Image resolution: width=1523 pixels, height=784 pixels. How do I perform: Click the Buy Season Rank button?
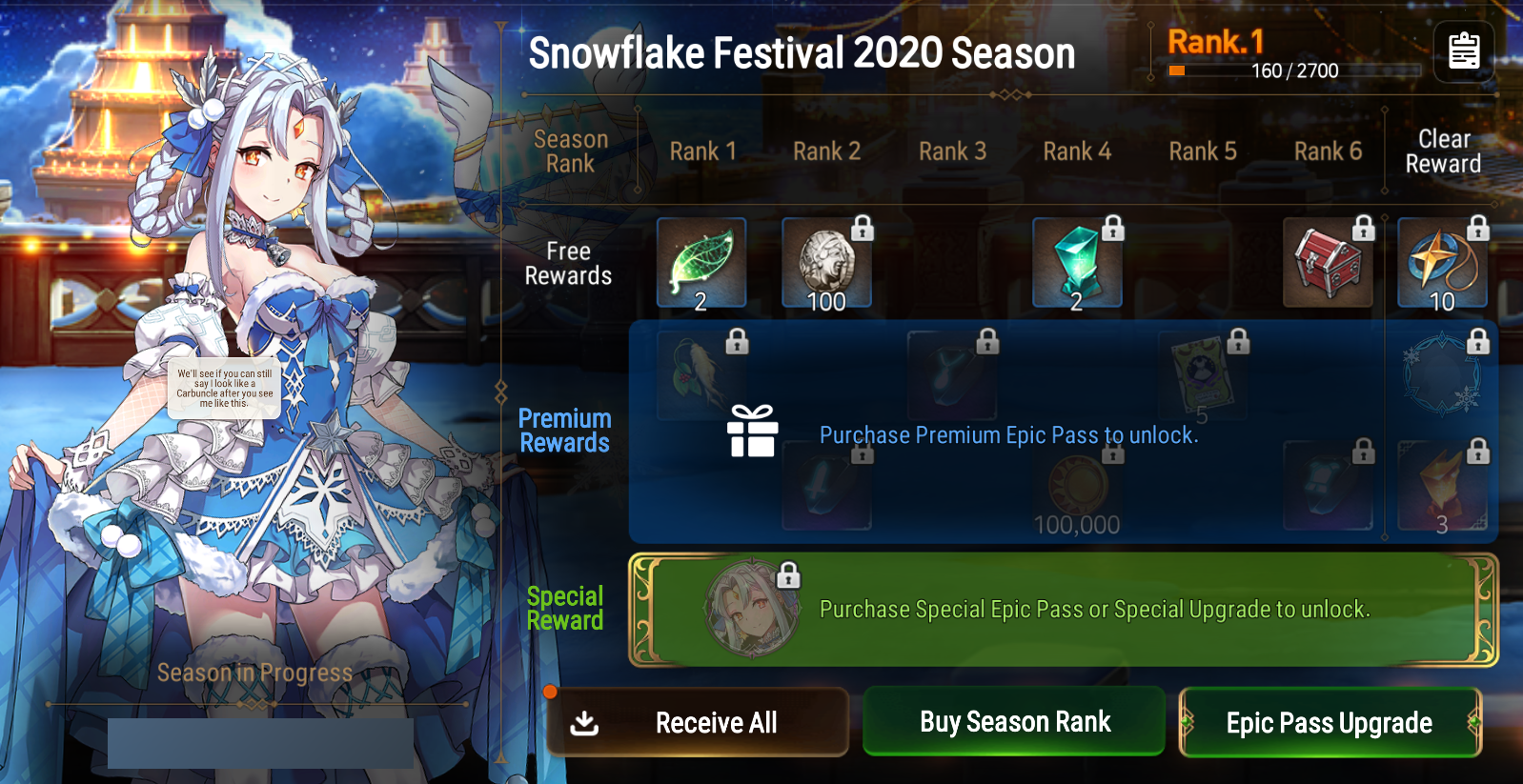(1014, 721)
